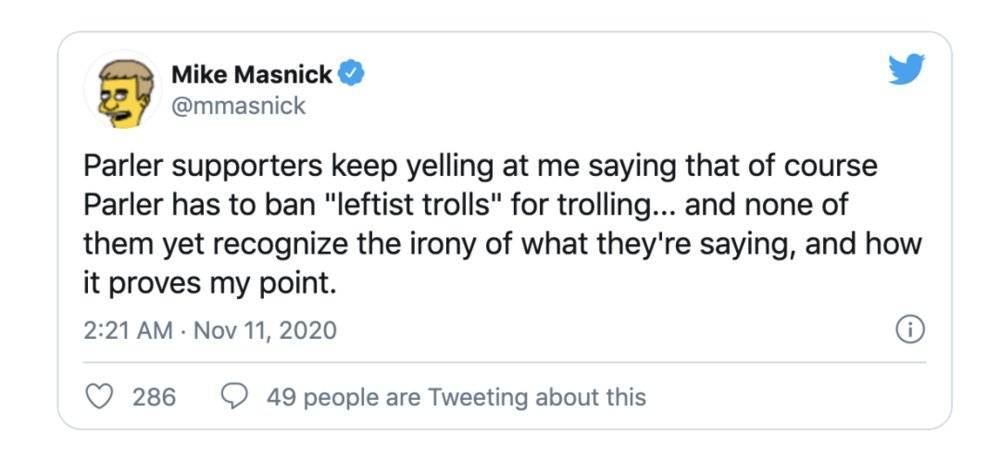1000x474 pixels.
Task: Click the words 'and how' ending the third line
Action: (x=864, y=245)
